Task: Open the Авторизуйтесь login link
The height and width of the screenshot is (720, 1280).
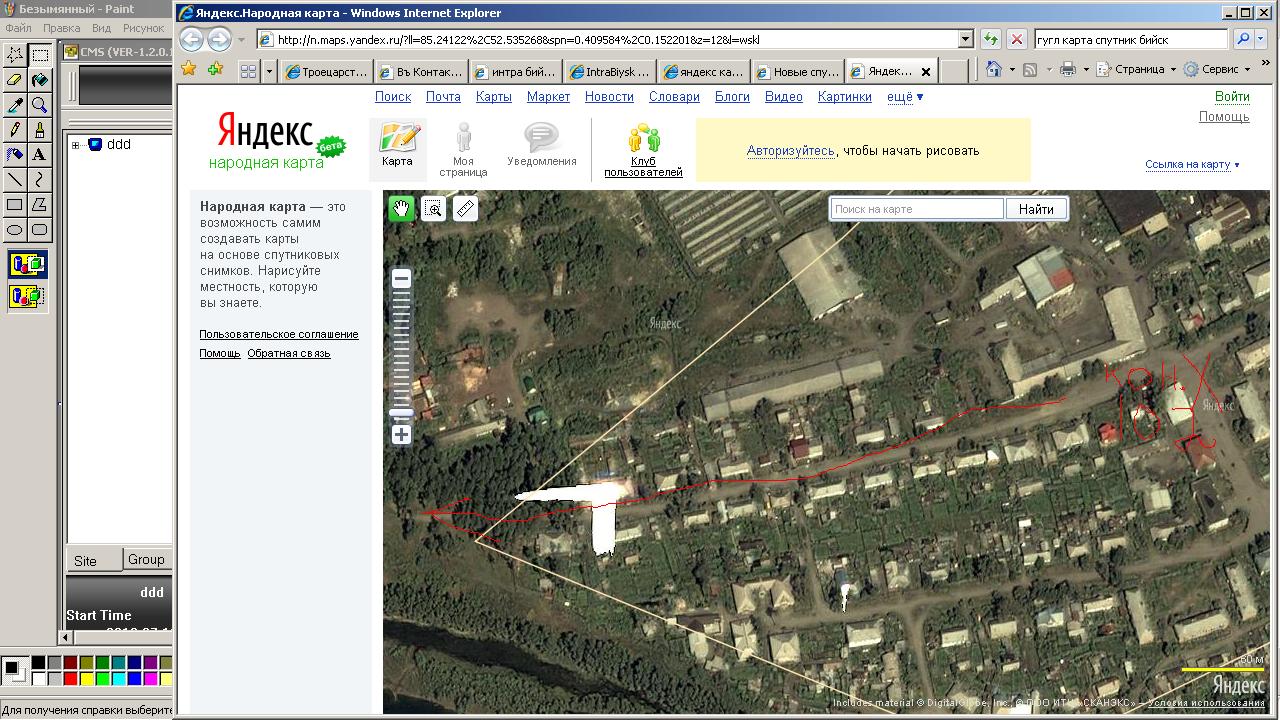Action: click(790, 151)
